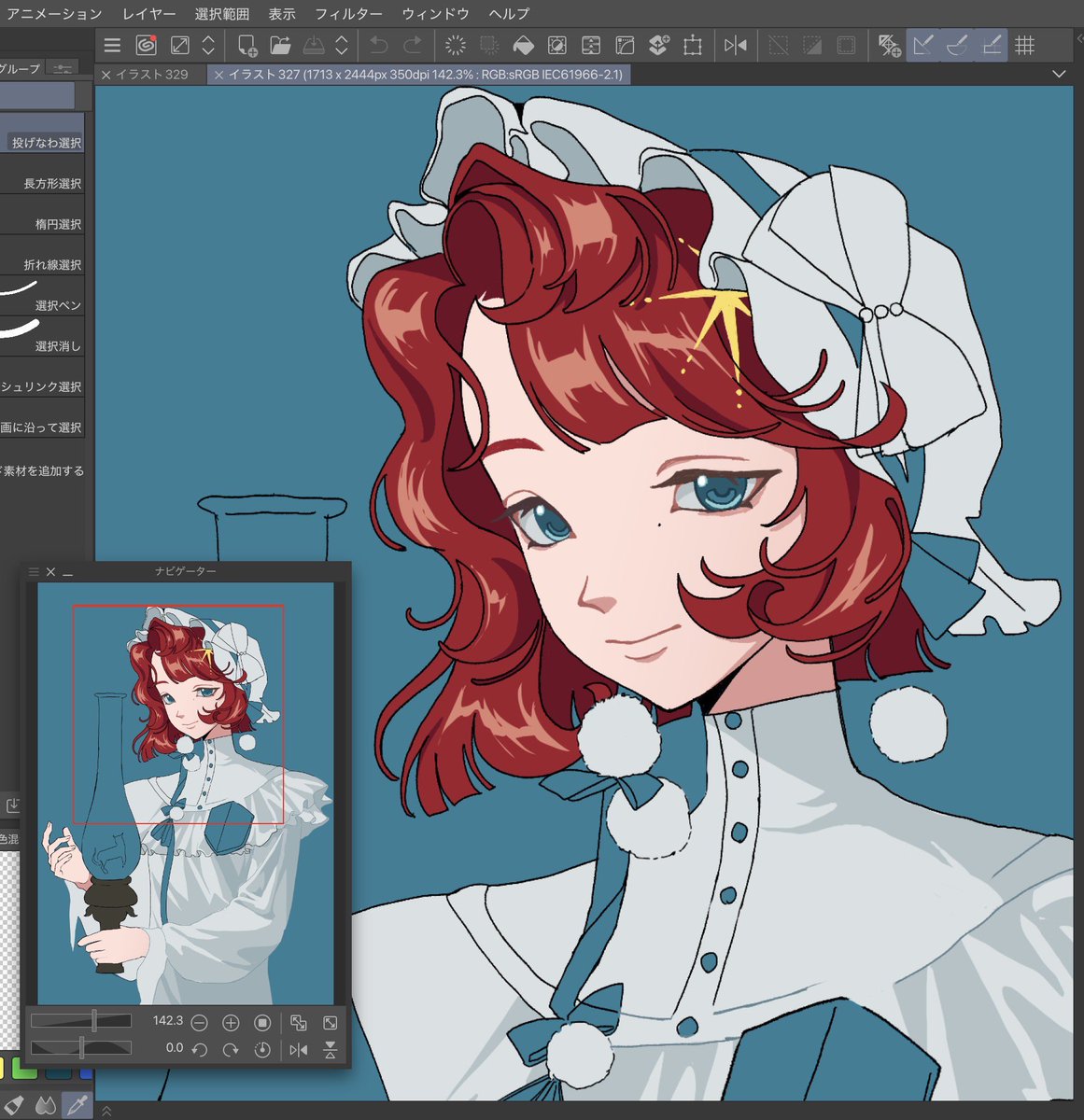1084x1120 pixels.
Task: Undo the last action
Action: 378,45
